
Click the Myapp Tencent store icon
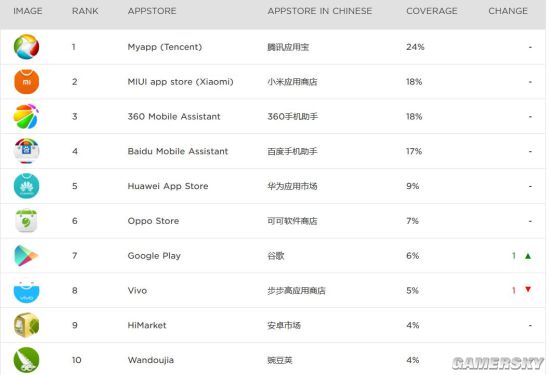click(x=26, y=47)
